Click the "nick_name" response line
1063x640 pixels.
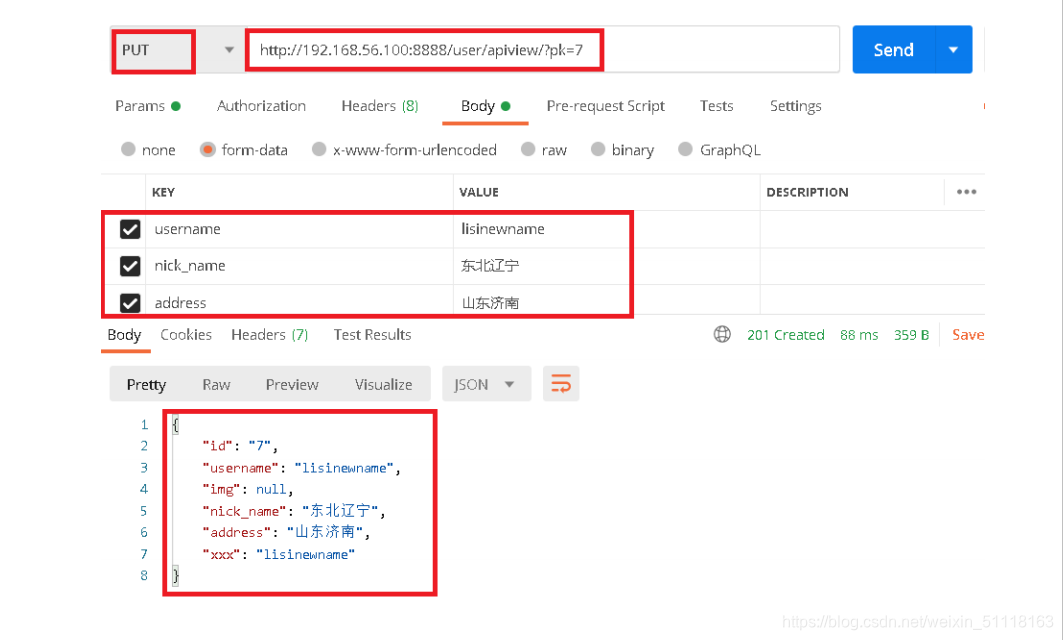(x=294, y=511)
